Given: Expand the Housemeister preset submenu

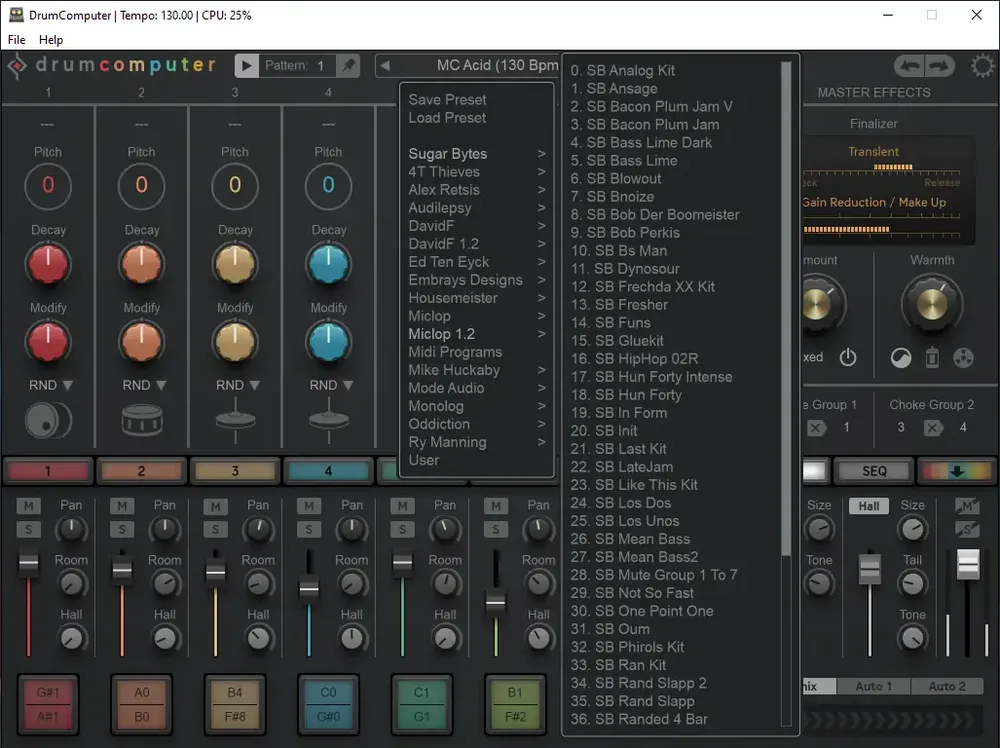Looking at the screenshot, I should (x=476, y=298).
